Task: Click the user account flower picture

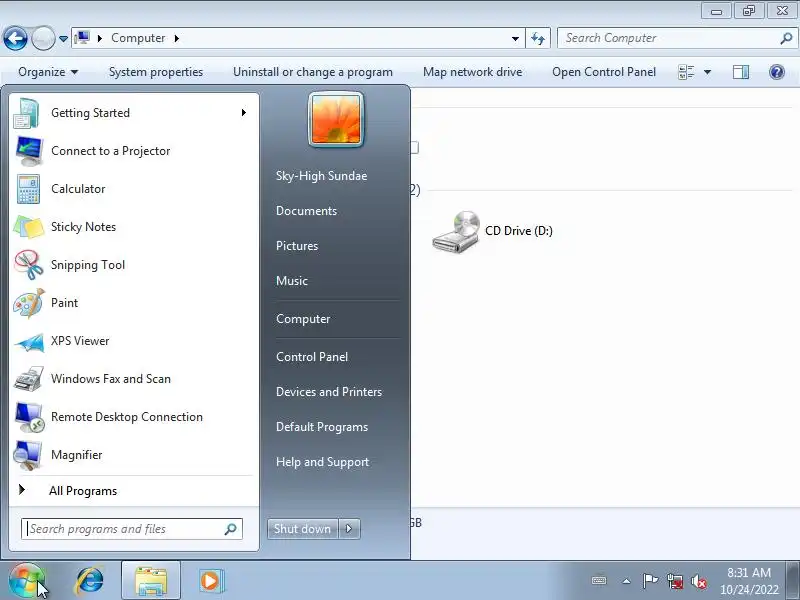Action: click(336, 119)
